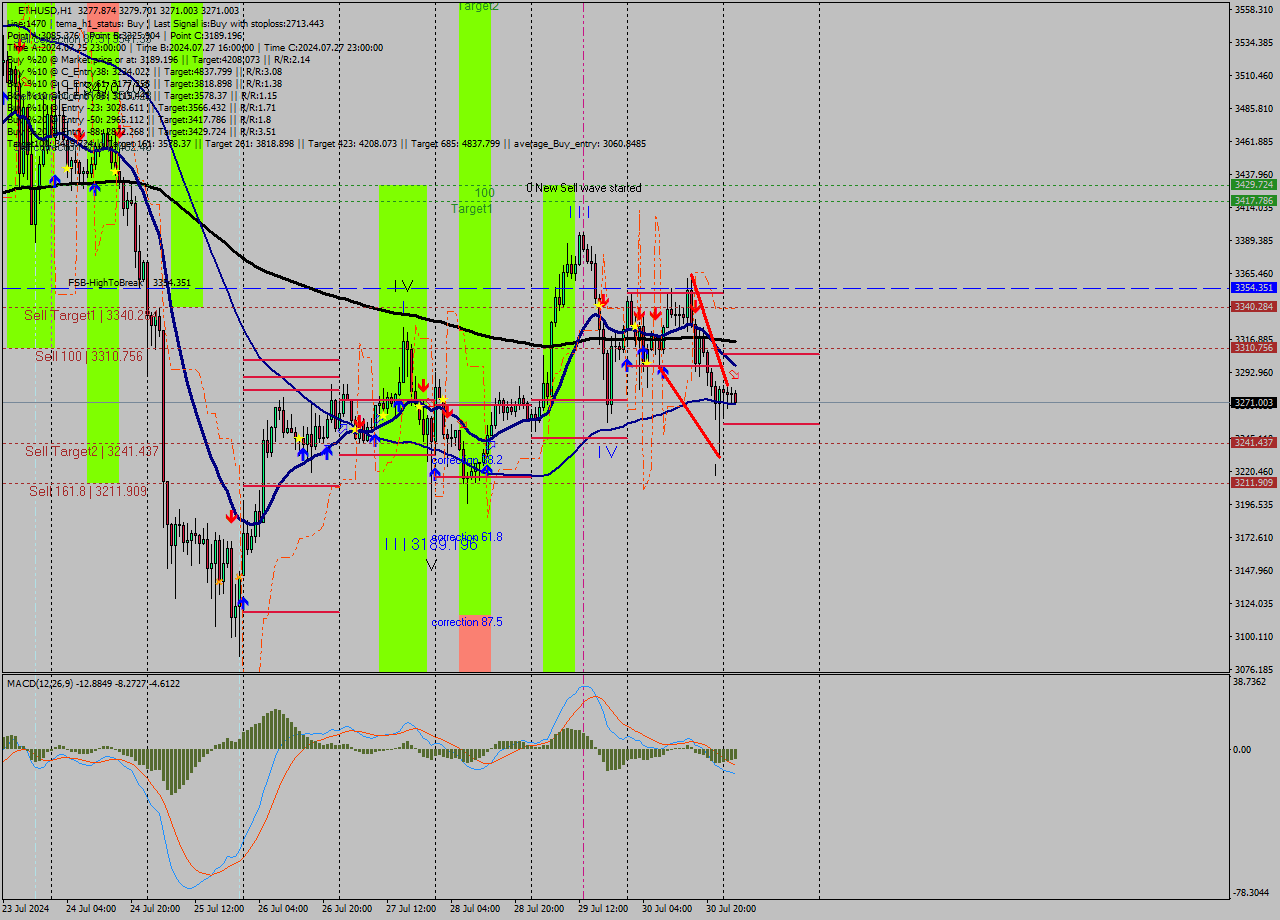Click the '23 Jul 2024' time axis label
Screen dimensions: 1280x920
(25, 909)
